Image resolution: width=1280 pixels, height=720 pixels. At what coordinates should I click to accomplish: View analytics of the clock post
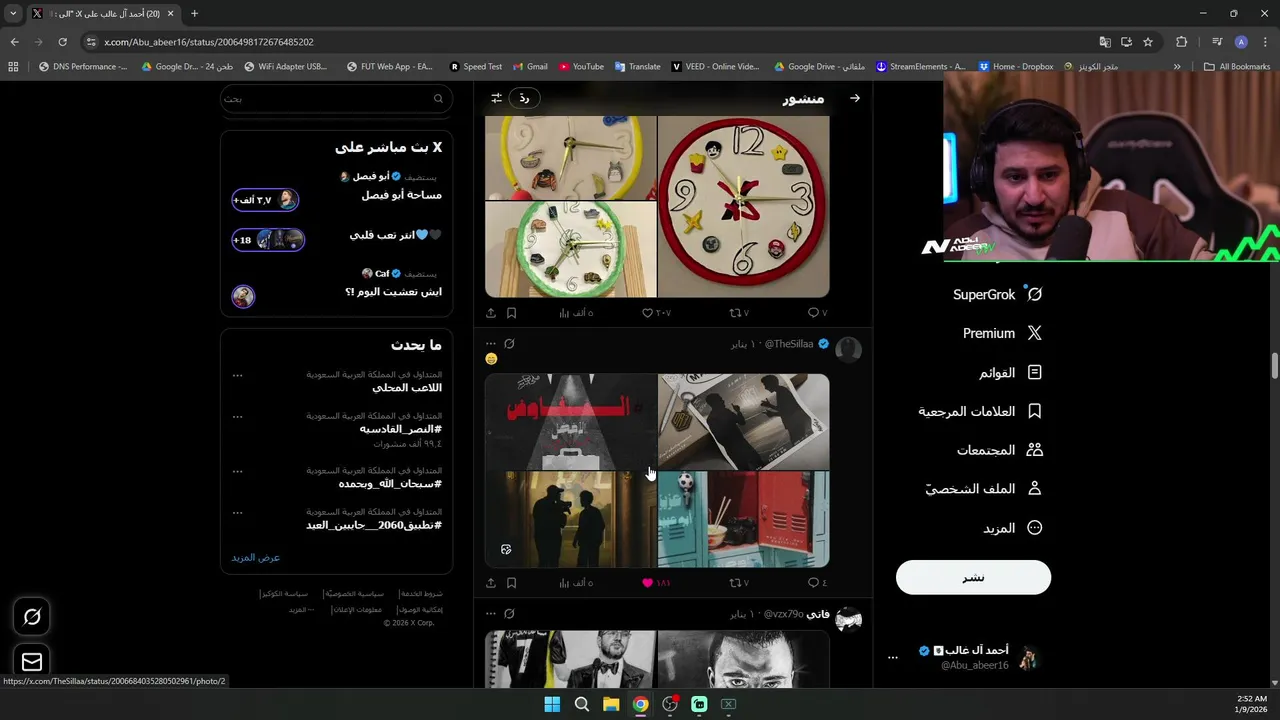(x=577, y=313)
